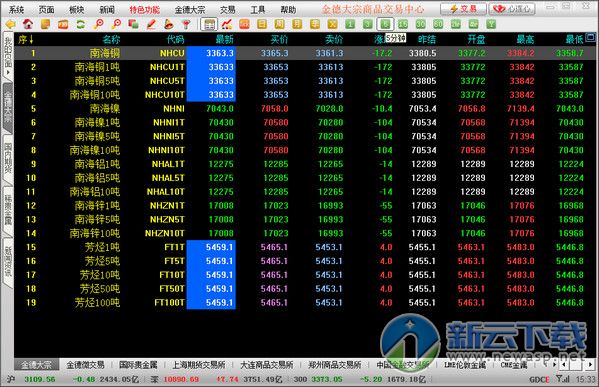
Task: Click the 最高 column header
Action: click(x=525, y=39)
